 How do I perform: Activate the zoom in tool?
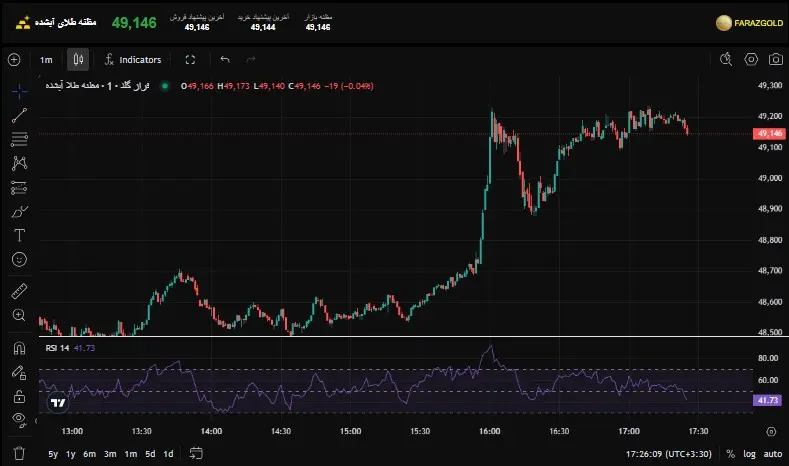click(19, 315)
